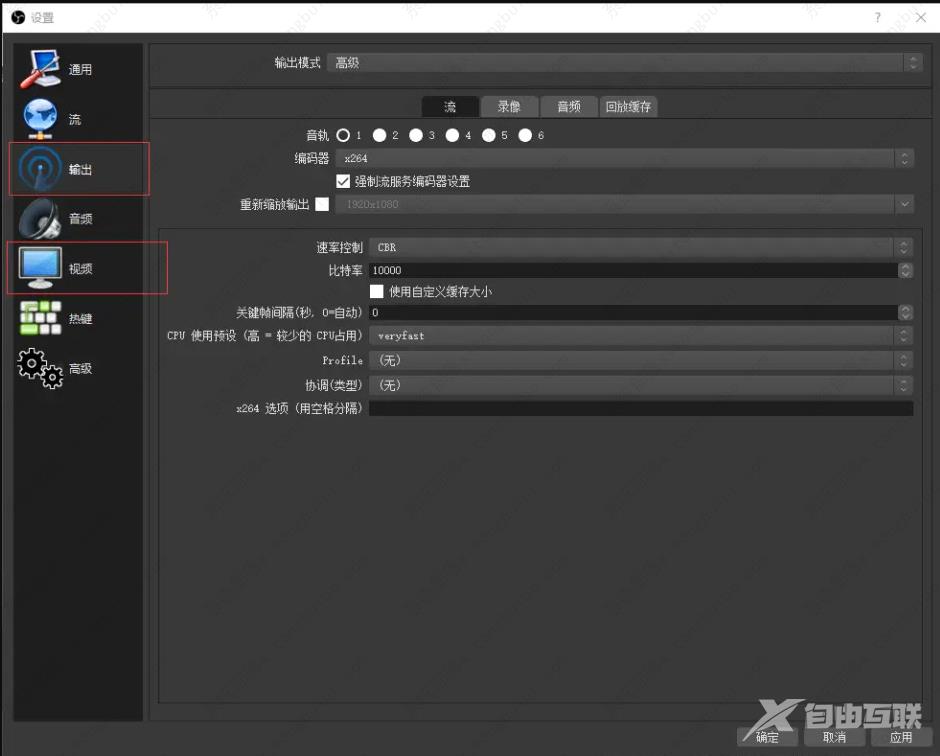This screenshot has width=940, height=756.
Task: Switch to the 音频 audio tab
Action: [568, 107]
